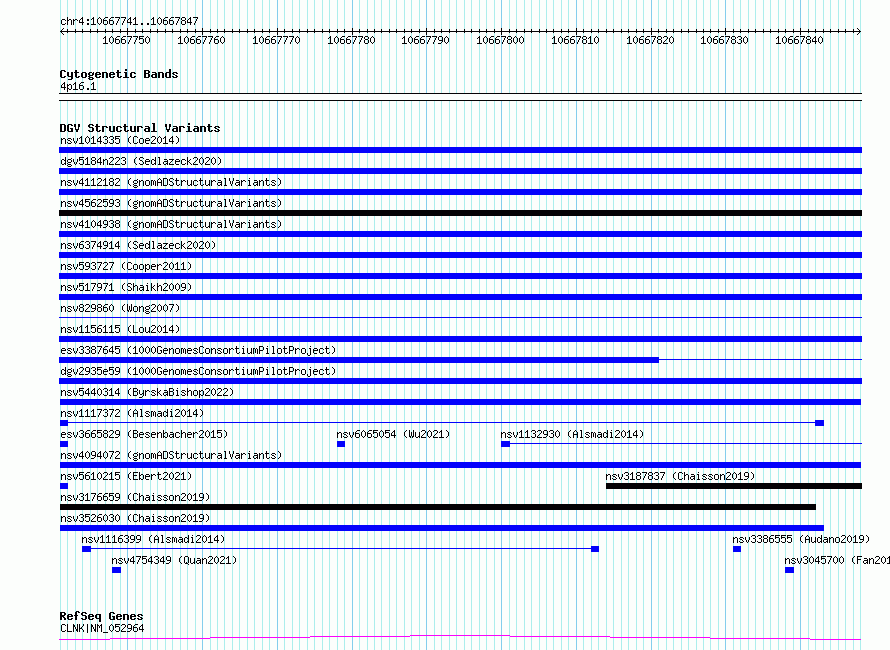
Task: Select variant nsv517971 (Shaikh2009)
Action: [126, 287]
